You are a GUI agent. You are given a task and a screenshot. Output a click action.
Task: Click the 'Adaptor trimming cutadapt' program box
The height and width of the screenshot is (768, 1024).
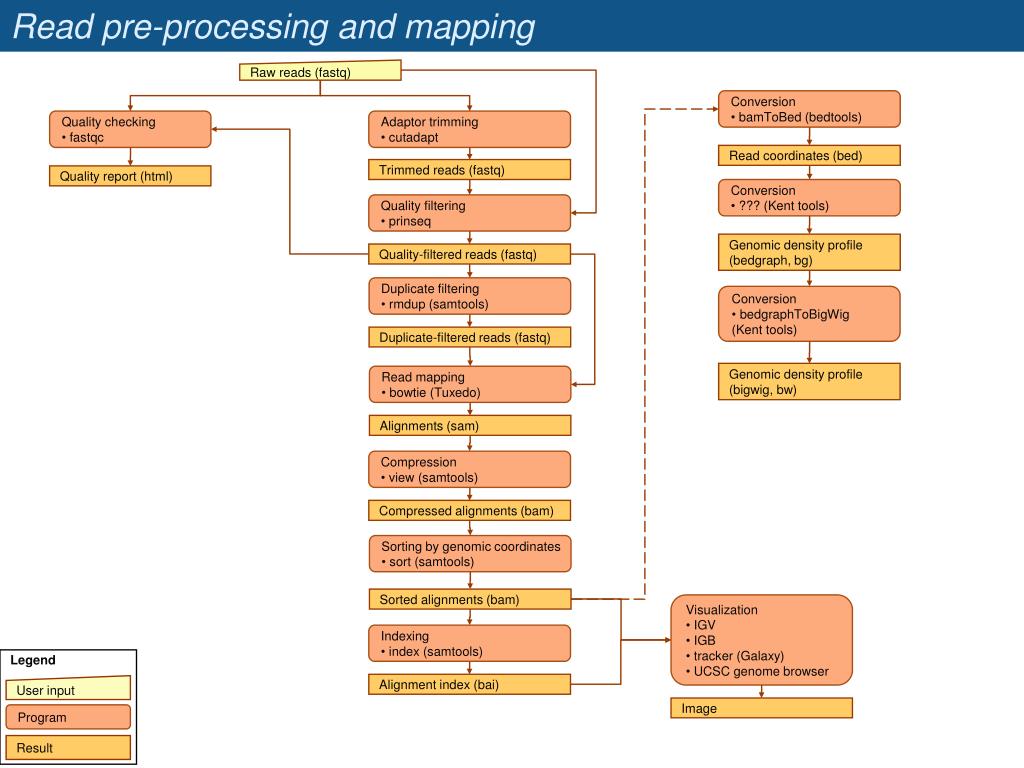click(x=469, y=129)
